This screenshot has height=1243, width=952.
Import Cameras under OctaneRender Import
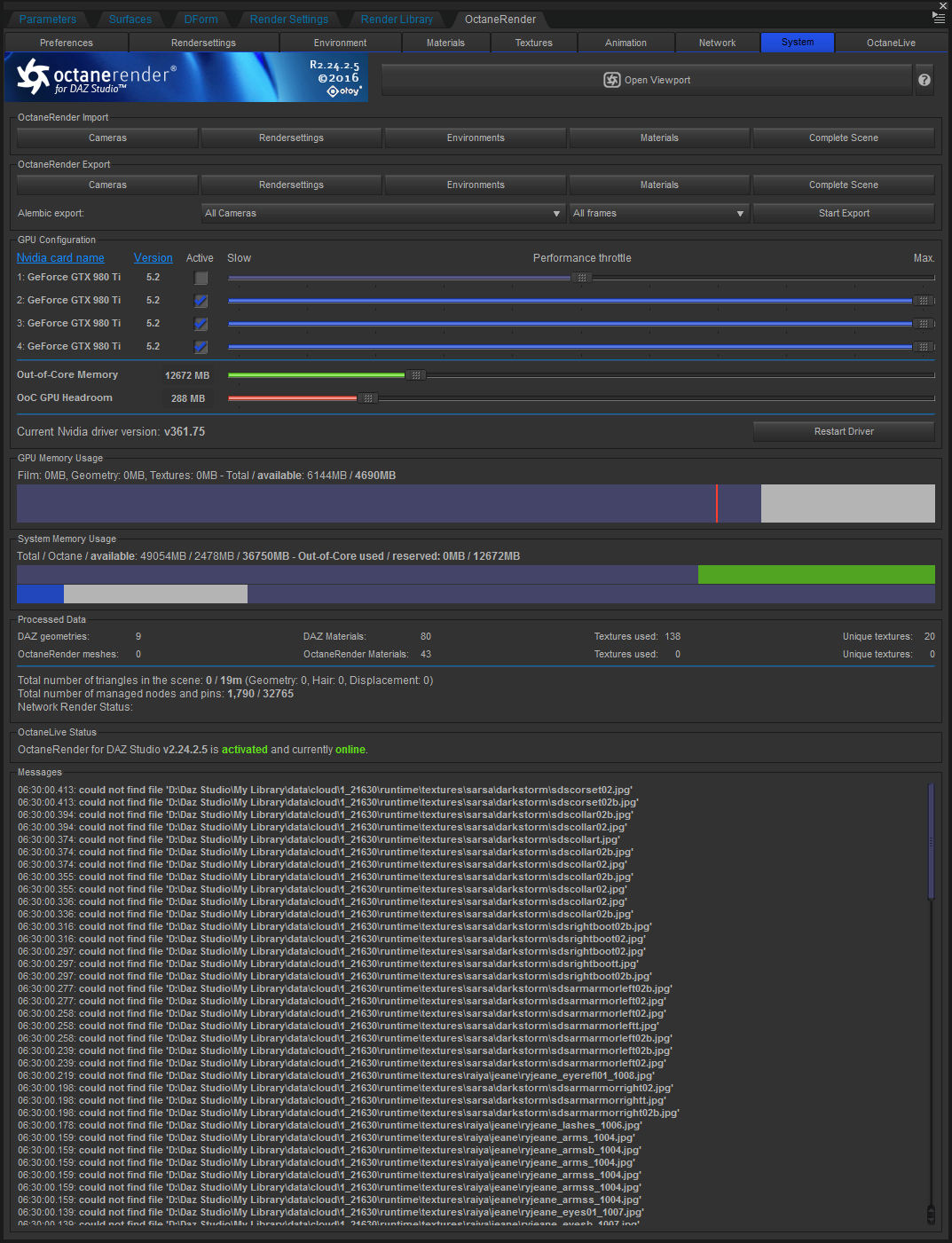(x=107, y=138)
